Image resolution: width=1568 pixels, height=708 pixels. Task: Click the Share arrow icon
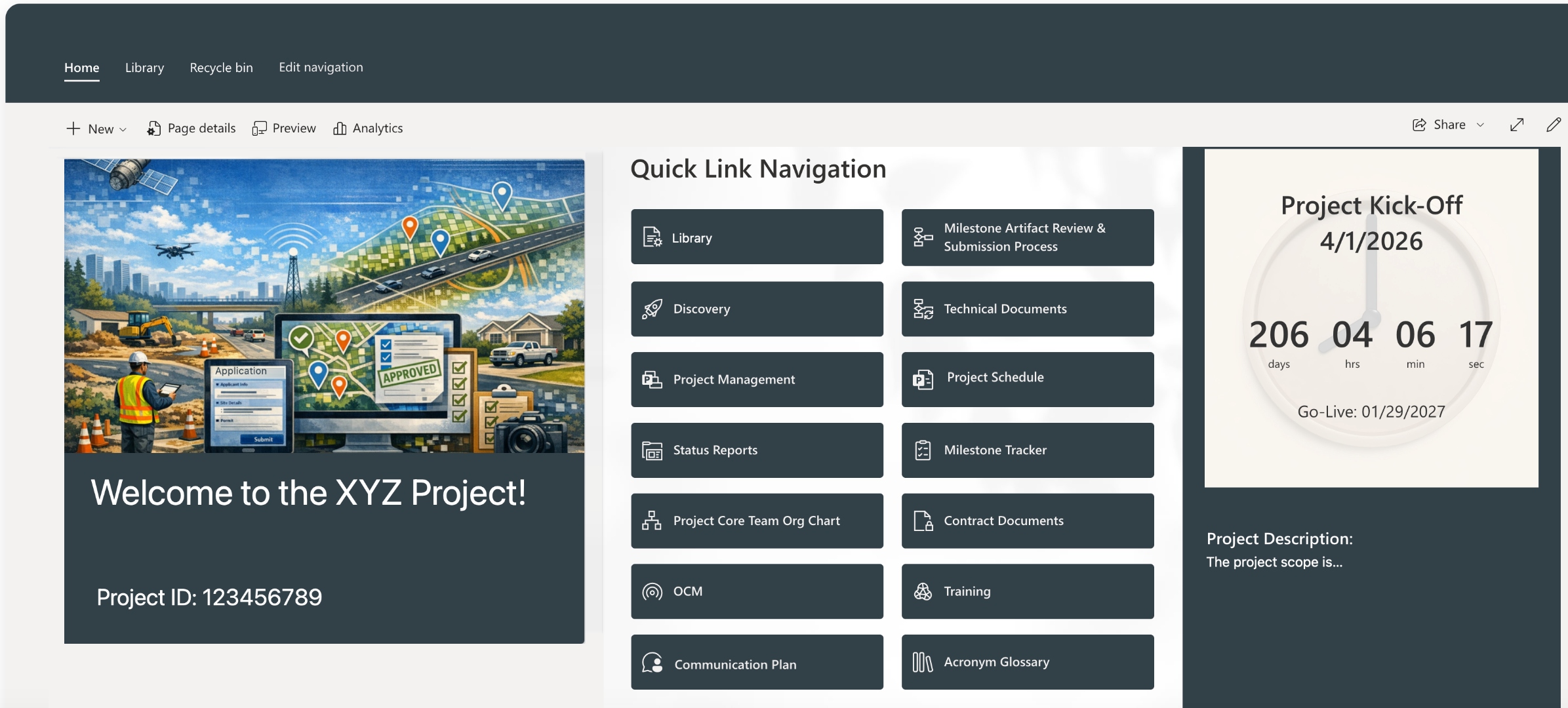[x=1419, y=125]
